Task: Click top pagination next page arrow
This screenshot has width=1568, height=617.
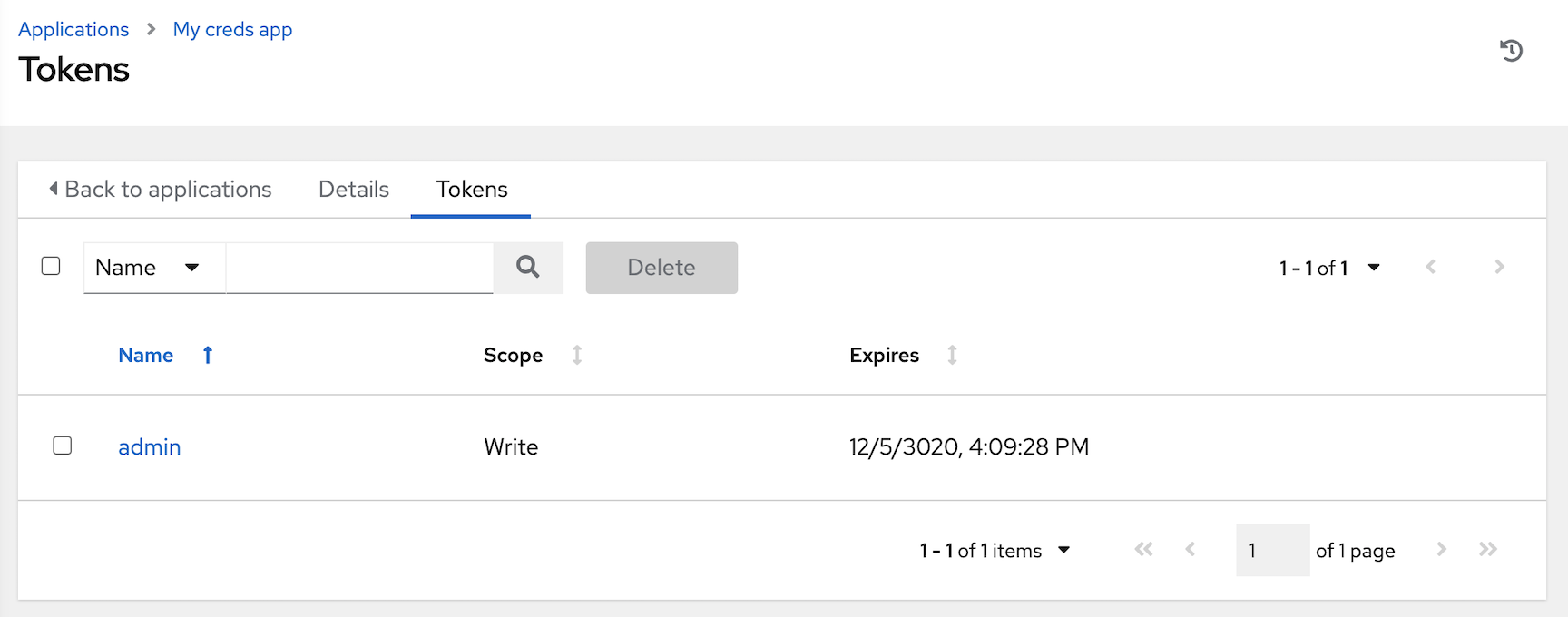Action: [x=1499, y=267]
